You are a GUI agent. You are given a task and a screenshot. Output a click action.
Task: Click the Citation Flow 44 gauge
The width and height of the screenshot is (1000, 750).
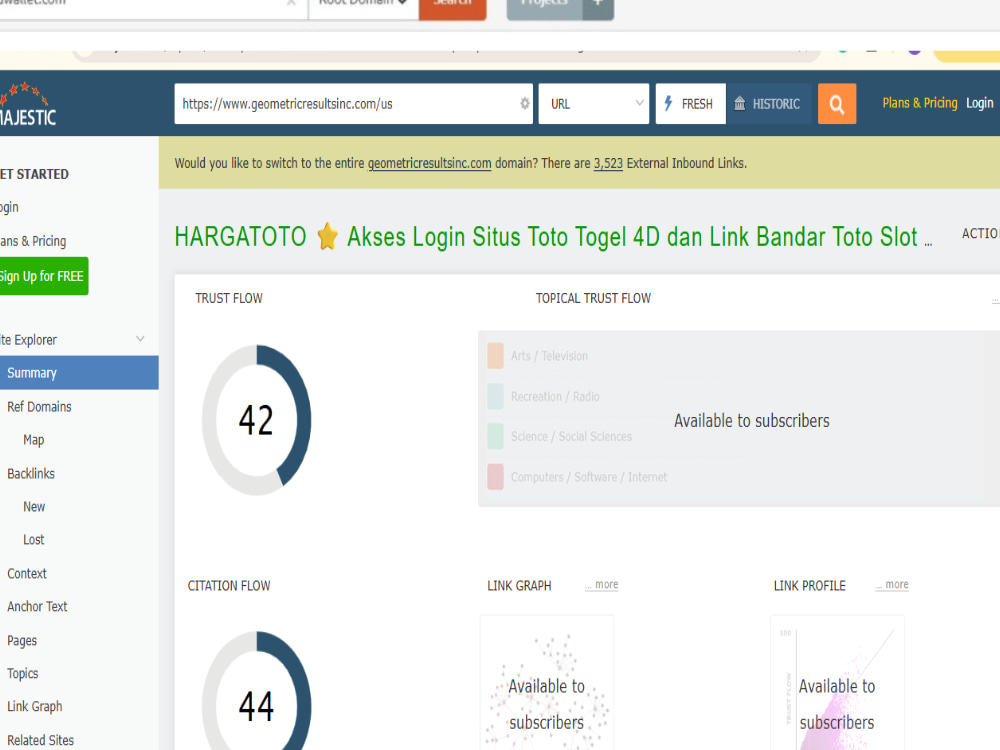click(x=256, y=692)
